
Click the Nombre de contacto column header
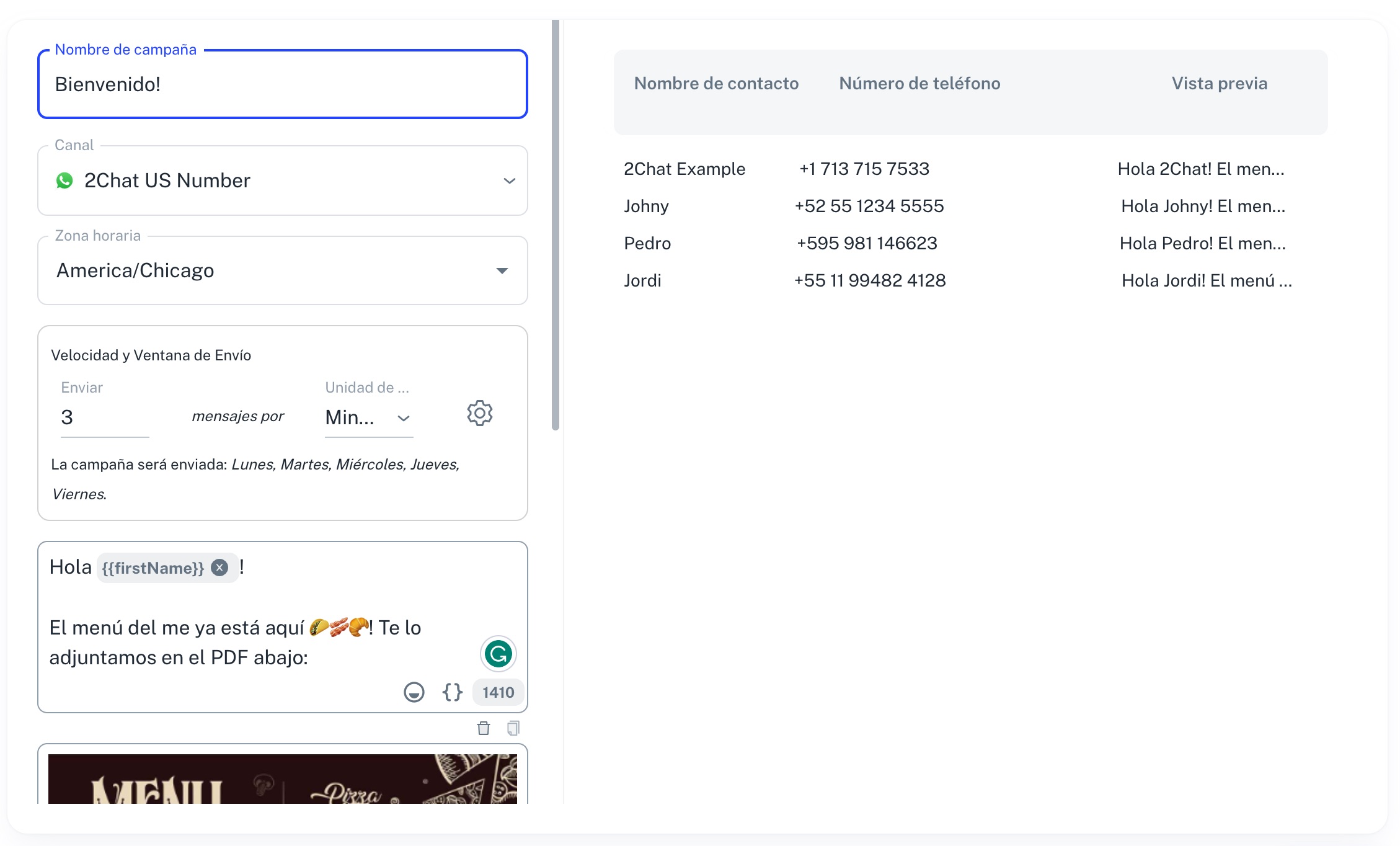coord(716,83)
